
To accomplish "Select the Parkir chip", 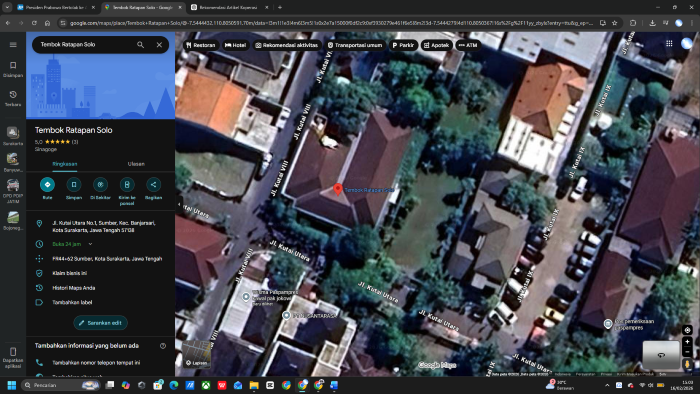I will [x=403, y=45].
